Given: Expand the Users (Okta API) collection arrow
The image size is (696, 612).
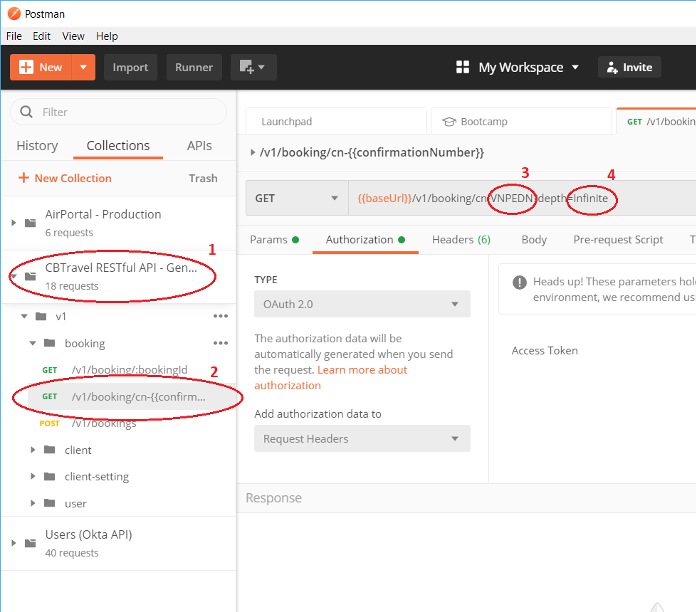Looking at the screenshot, I should click(x=13, y=543).
